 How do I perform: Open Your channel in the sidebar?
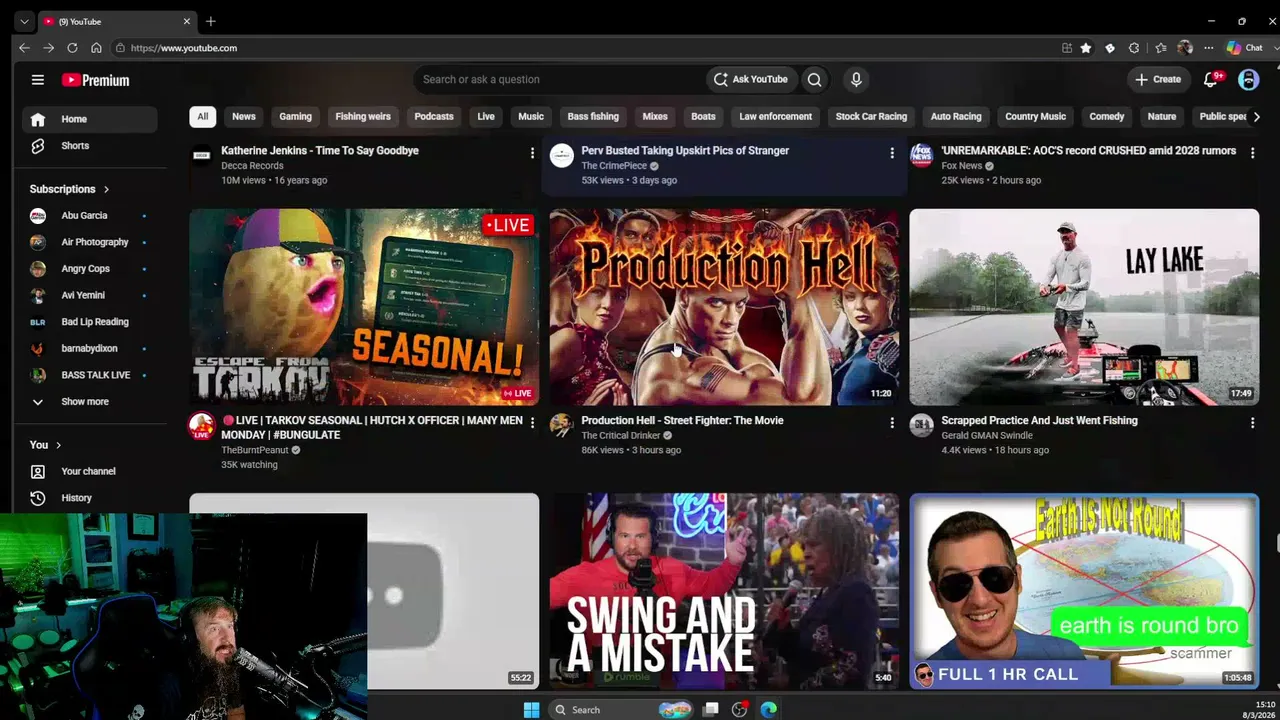[89, 471]
